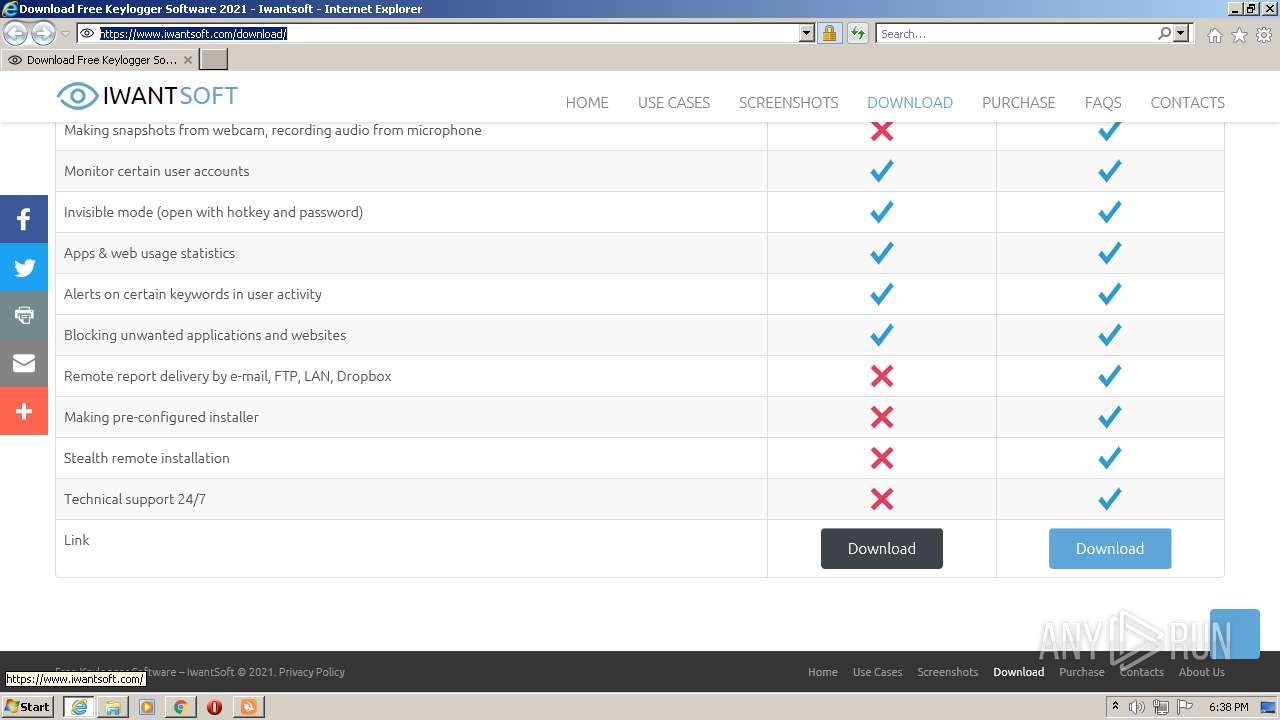Open recent pages dropdown next to Forward

coord(65,34)
